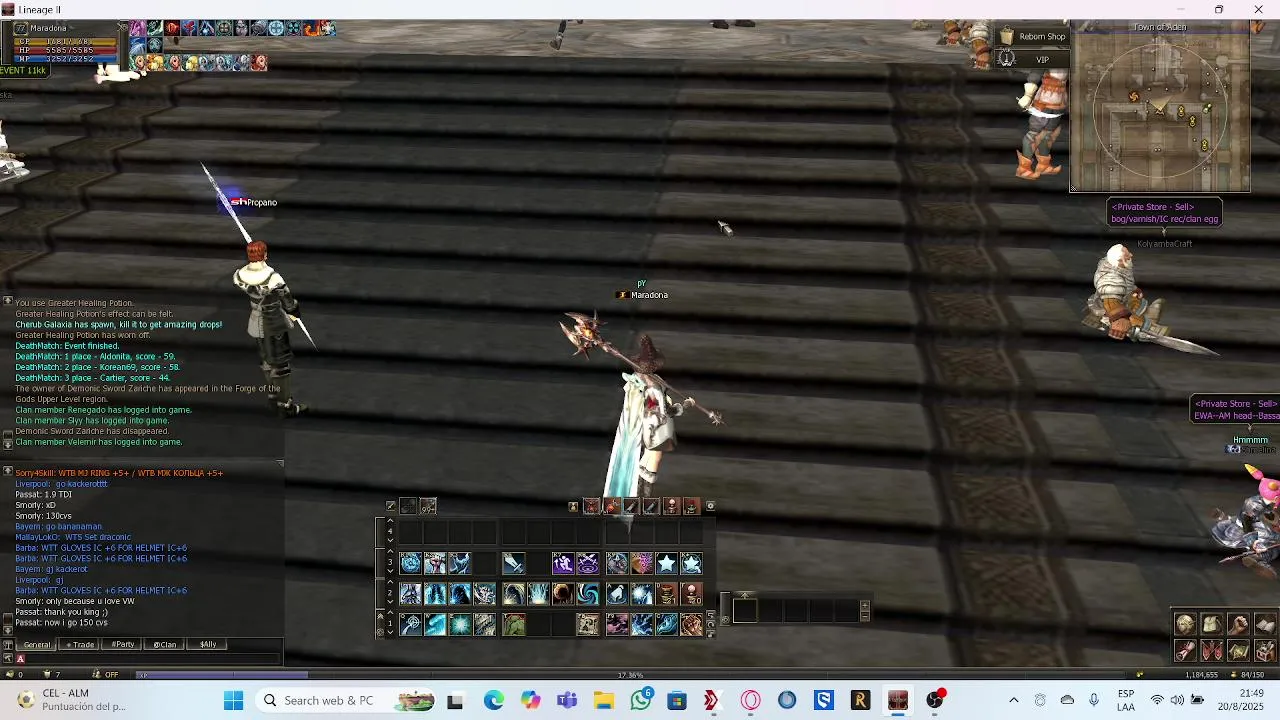Open the Clan crest menu icon
This screenshot has width=1280, height=720.
click(1212, 651)
